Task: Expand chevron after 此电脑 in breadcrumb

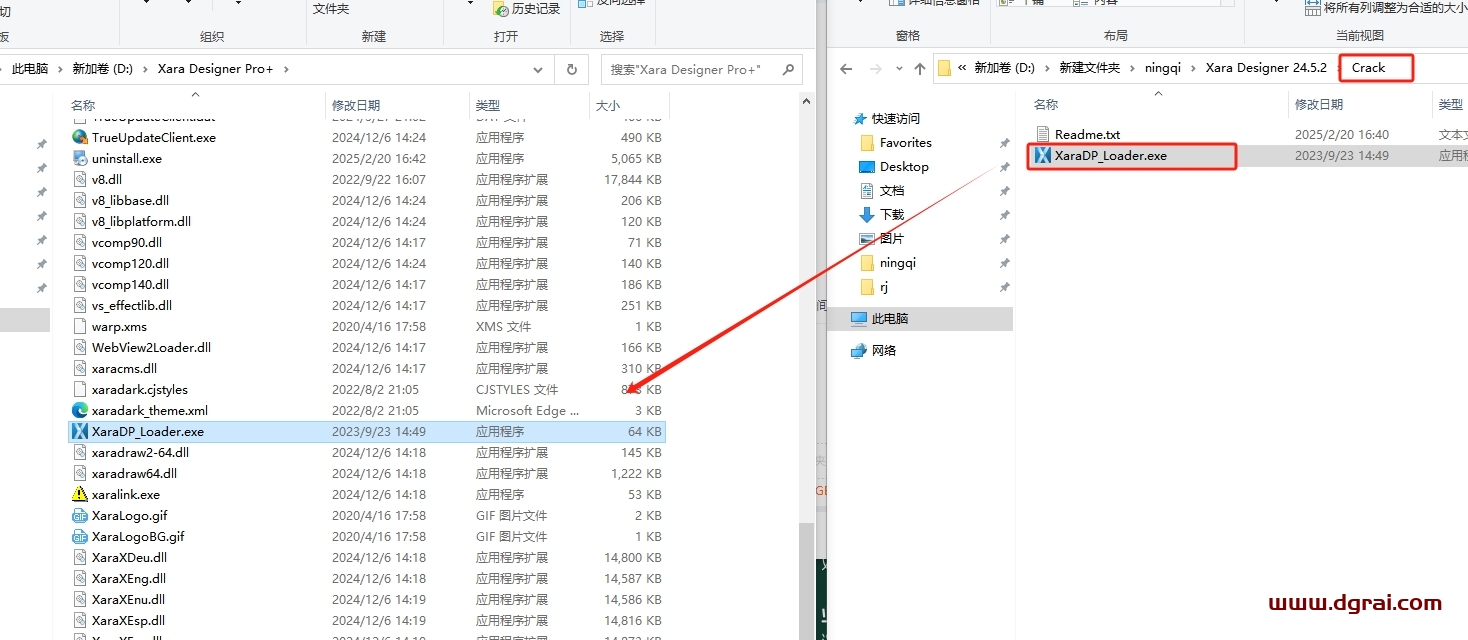Action: click(x=60, y=69)
